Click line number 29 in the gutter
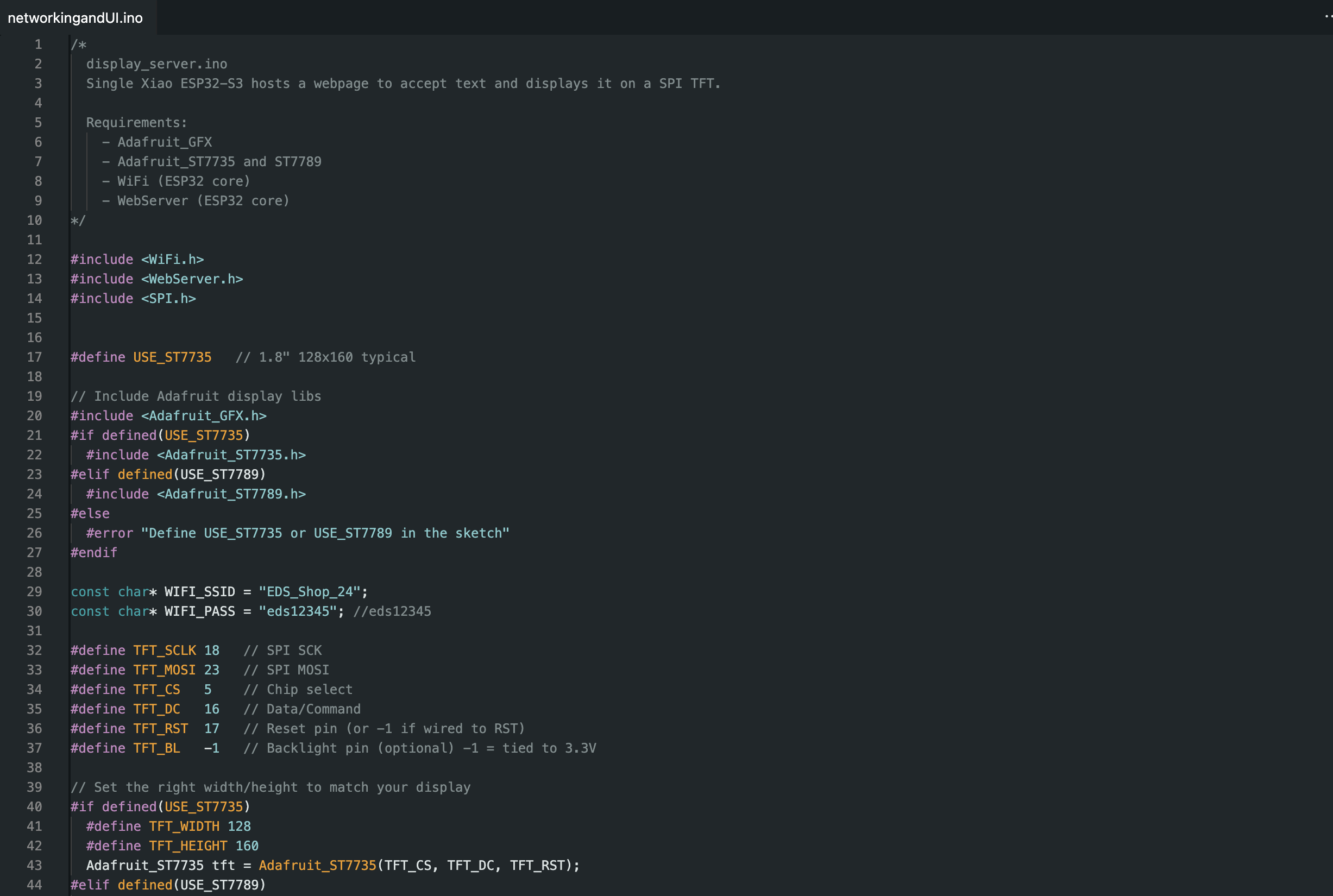This screenshot has height=896, width=1333. click(x=34, y=591)
